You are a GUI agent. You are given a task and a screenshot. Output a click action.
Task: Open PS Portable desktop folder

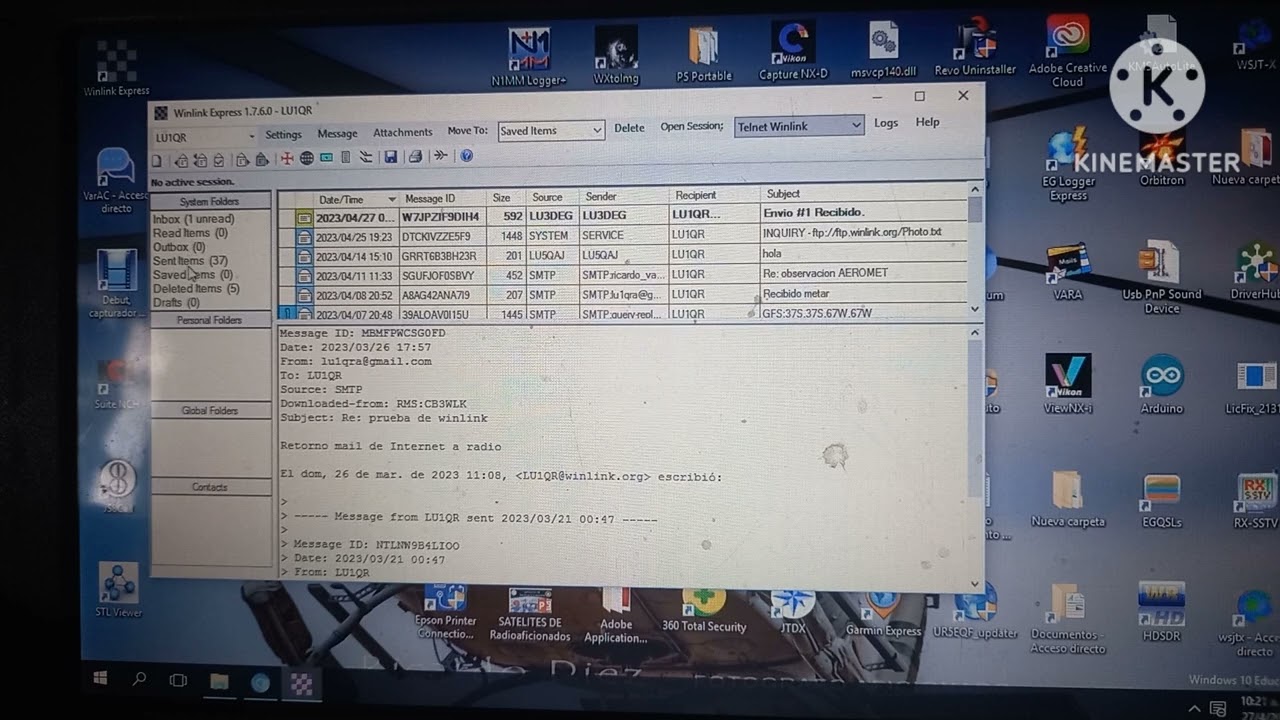(704, 54)
